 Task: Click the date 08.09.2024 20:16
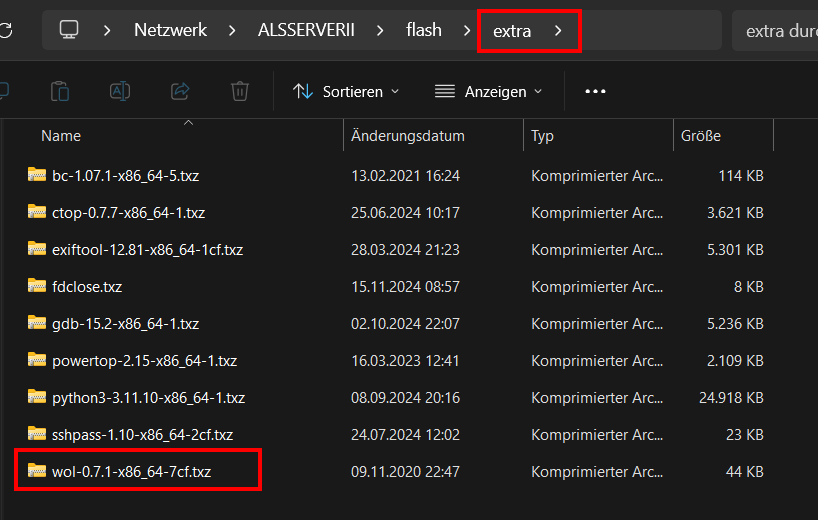tap(405, 398)
